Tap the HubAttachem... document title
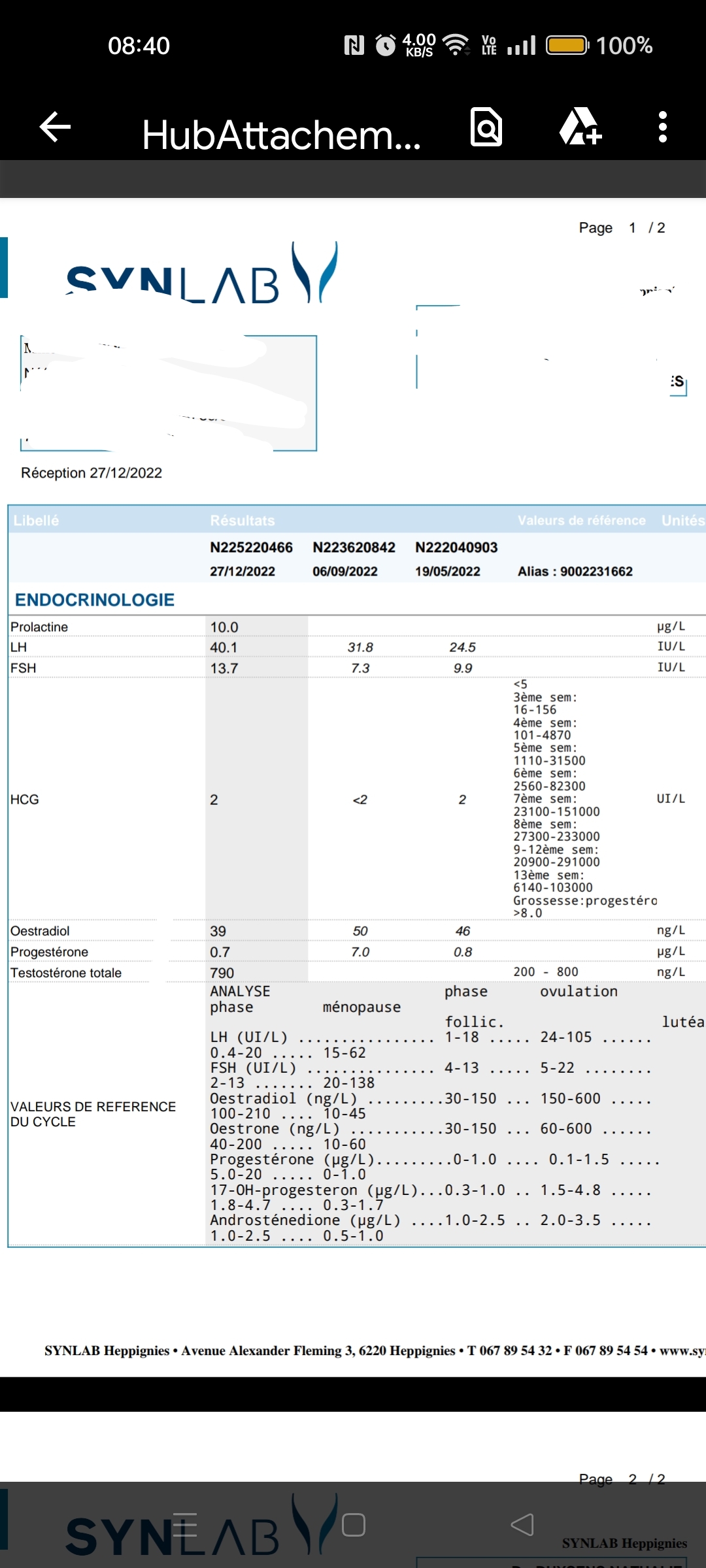This screenshot has height=1568, width=706. [x=282, y=135]
